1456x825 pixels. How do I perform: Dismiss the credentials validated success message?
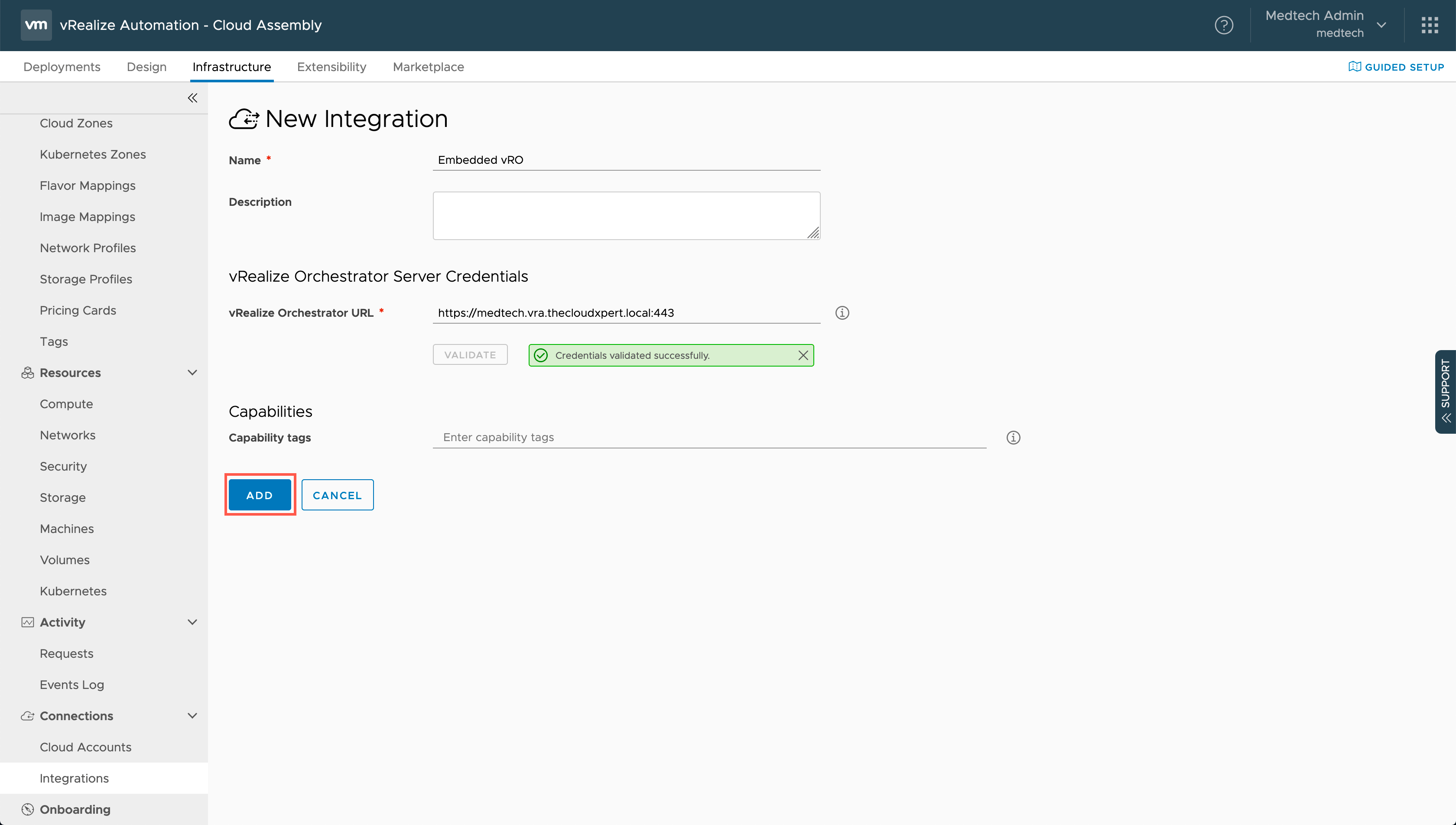tap(803, 355)
